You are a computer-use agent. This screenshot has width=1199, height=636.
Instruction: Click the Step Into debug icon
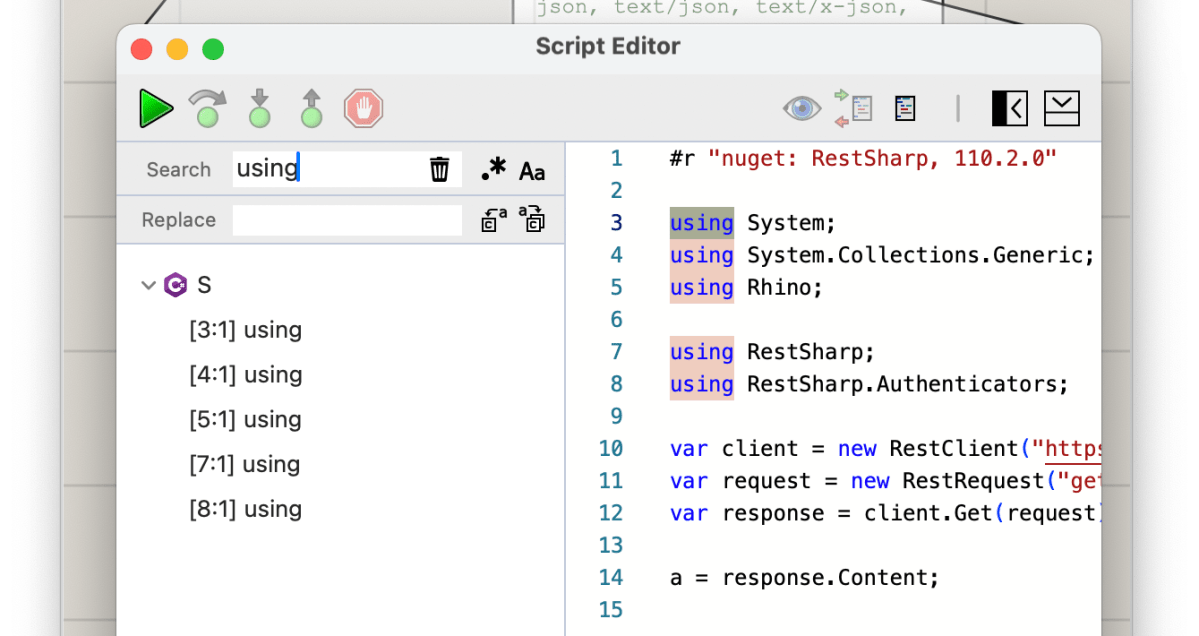point(260,108)
